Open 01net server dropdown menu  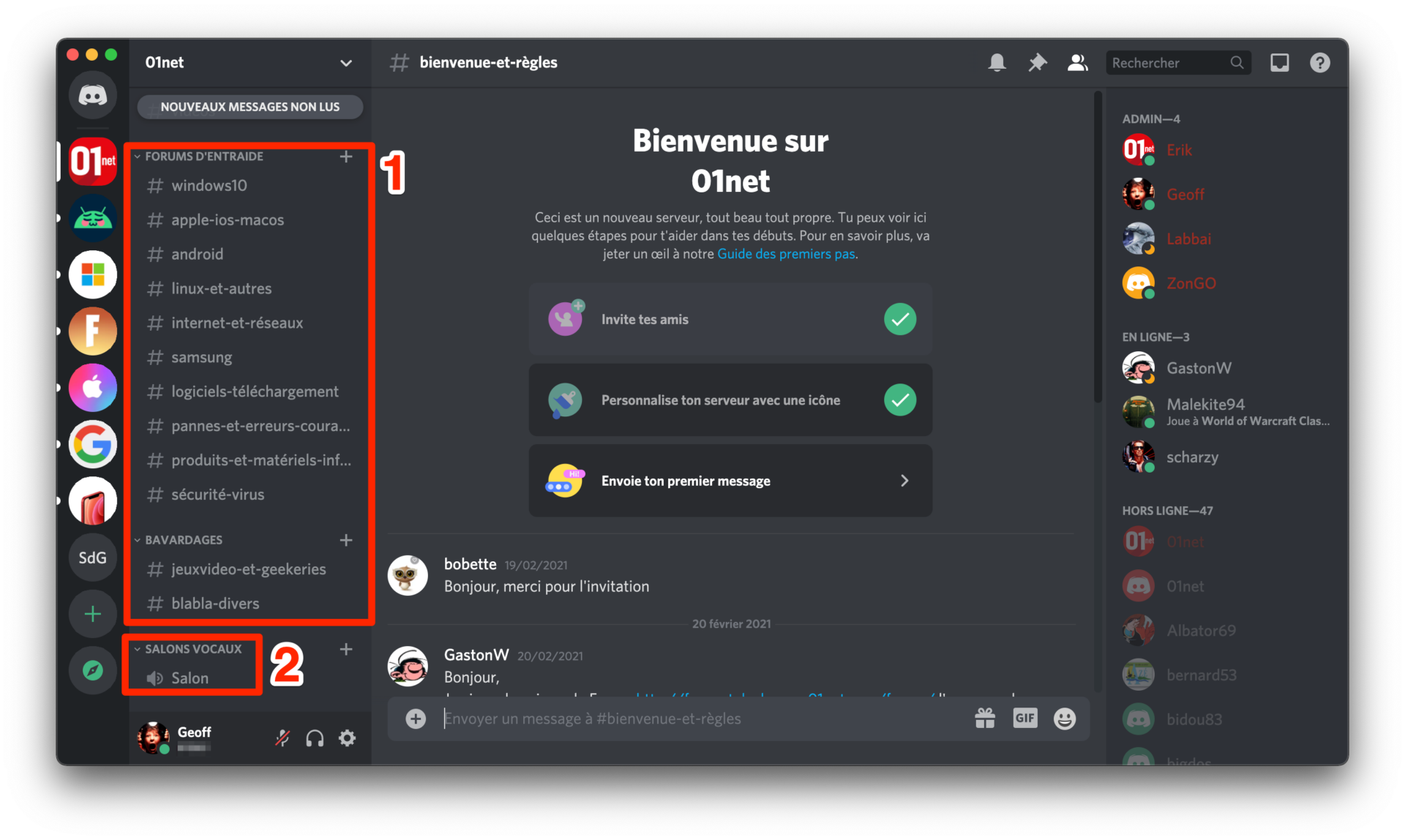[346, 63]
